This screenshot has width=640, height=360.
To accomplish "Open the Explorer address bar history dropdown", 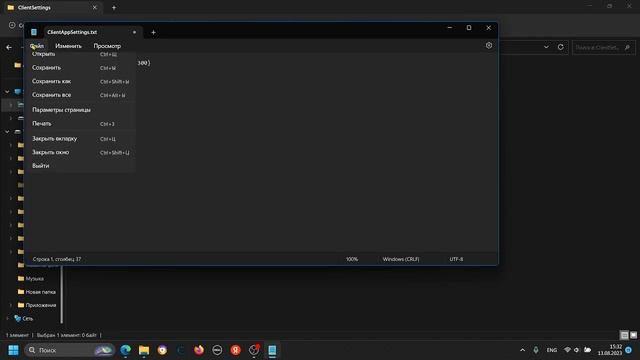I will [x=546, y=47].
